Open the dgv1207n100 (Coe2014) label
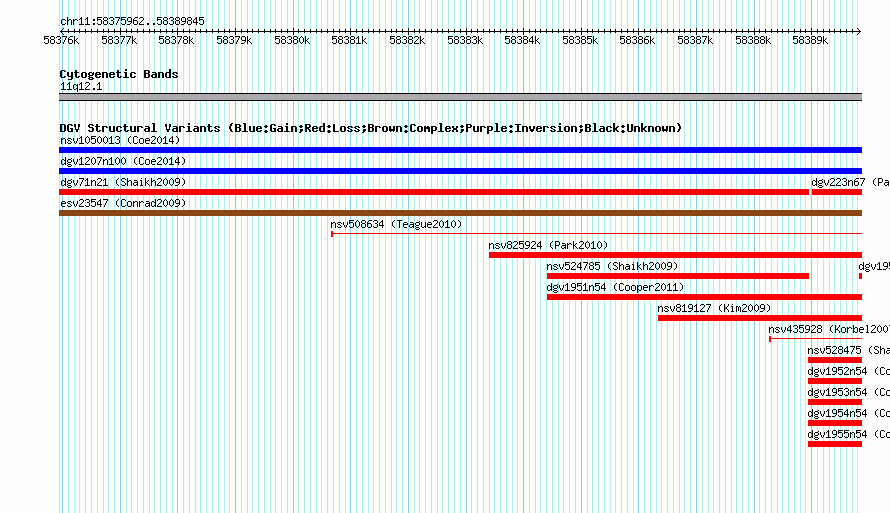 [x=123, y=161]
